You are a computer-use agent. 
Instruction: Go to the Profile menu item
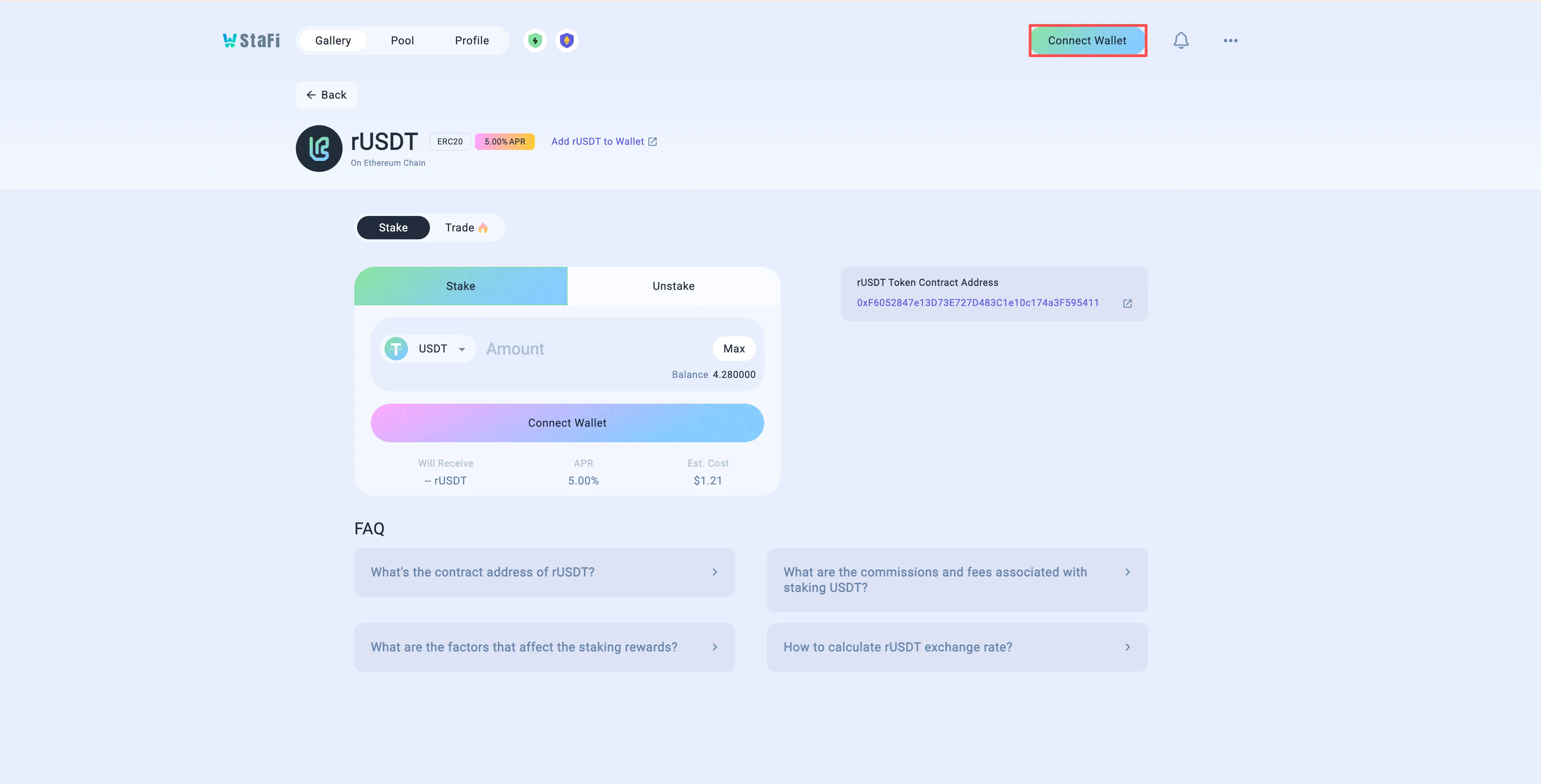click(471, 41)
